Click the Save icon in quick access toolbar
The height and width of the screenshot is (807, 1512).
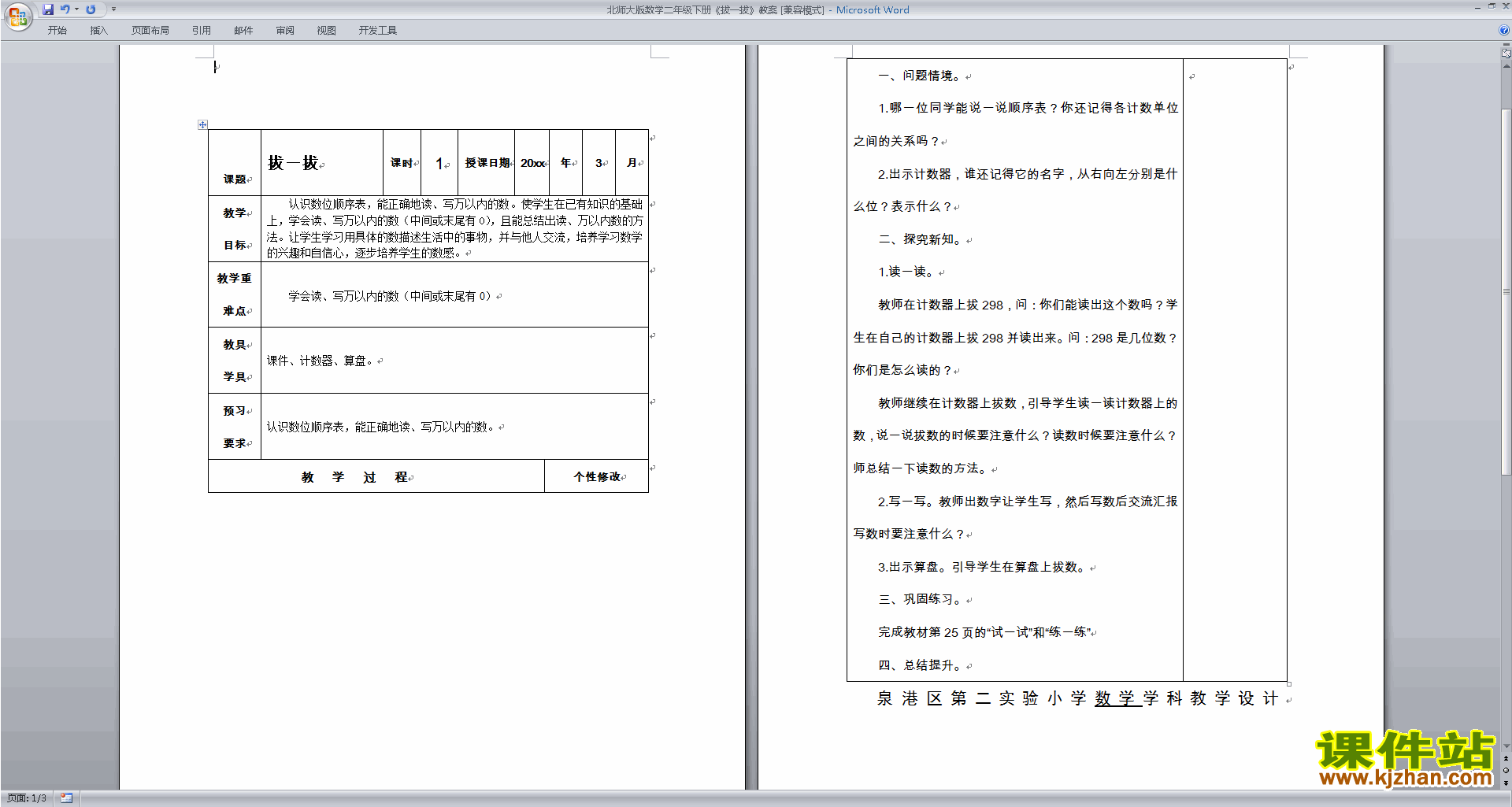(48, 9)
